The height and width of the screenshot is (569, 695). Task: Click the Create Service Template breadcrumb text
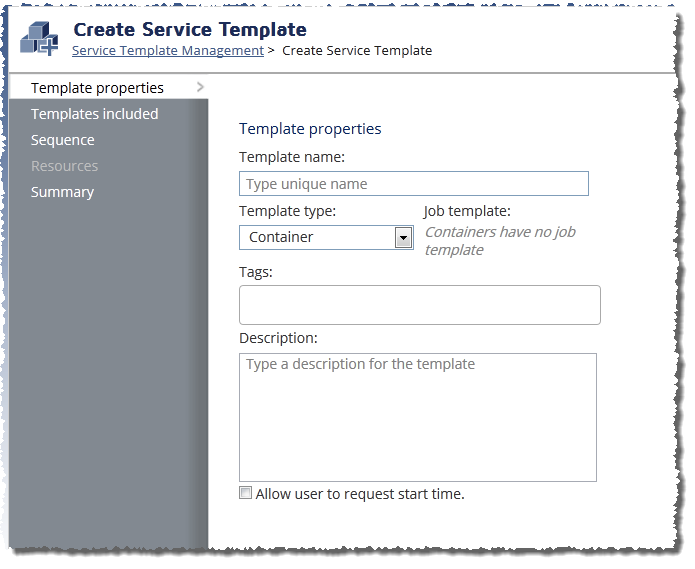tap(357, 51)
